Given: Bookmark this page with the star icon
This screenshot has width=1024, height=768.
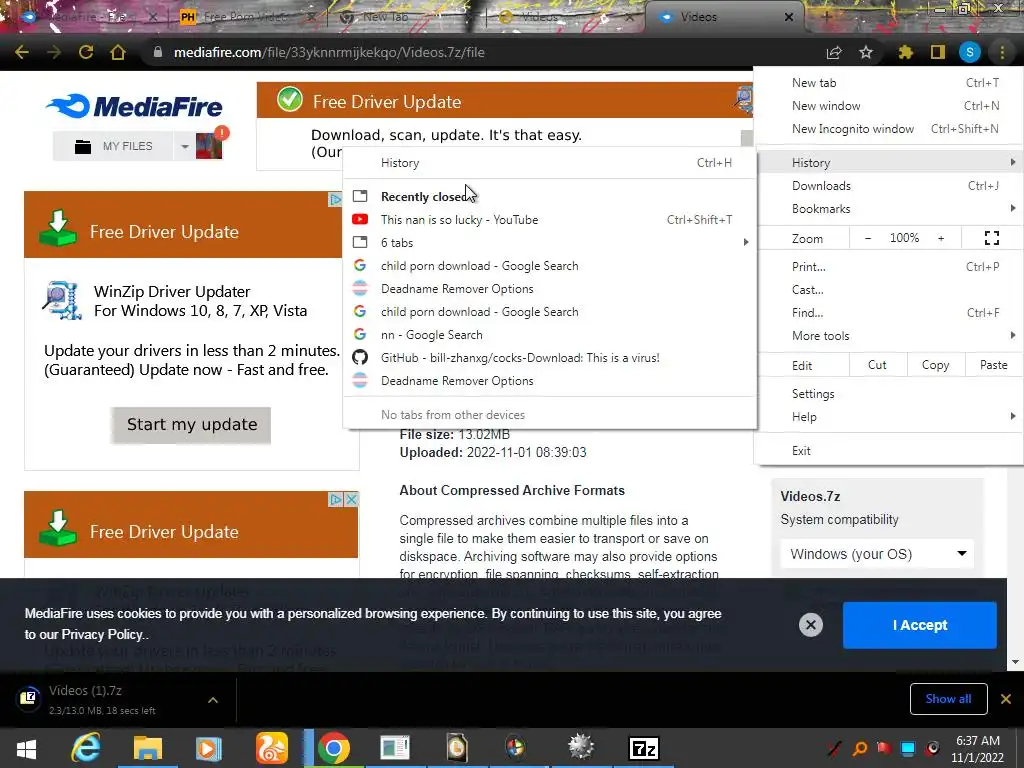Looking at the screenshot, I should (866, 52).
